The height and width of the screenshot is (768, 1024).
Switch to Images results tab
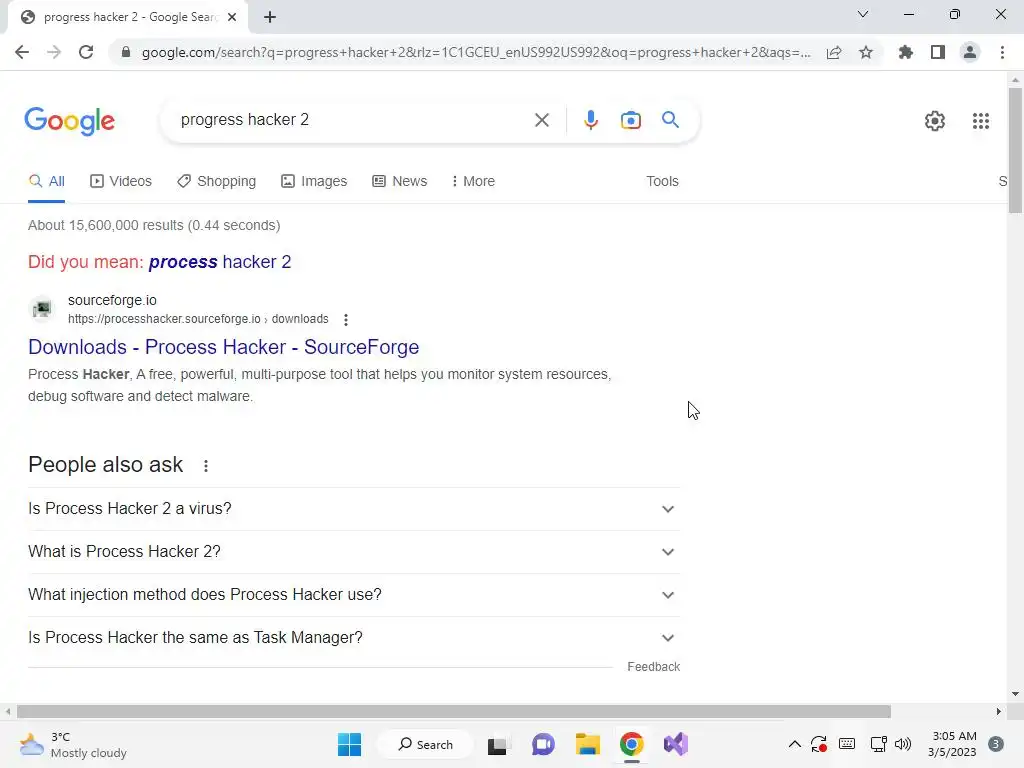[314, 182]
